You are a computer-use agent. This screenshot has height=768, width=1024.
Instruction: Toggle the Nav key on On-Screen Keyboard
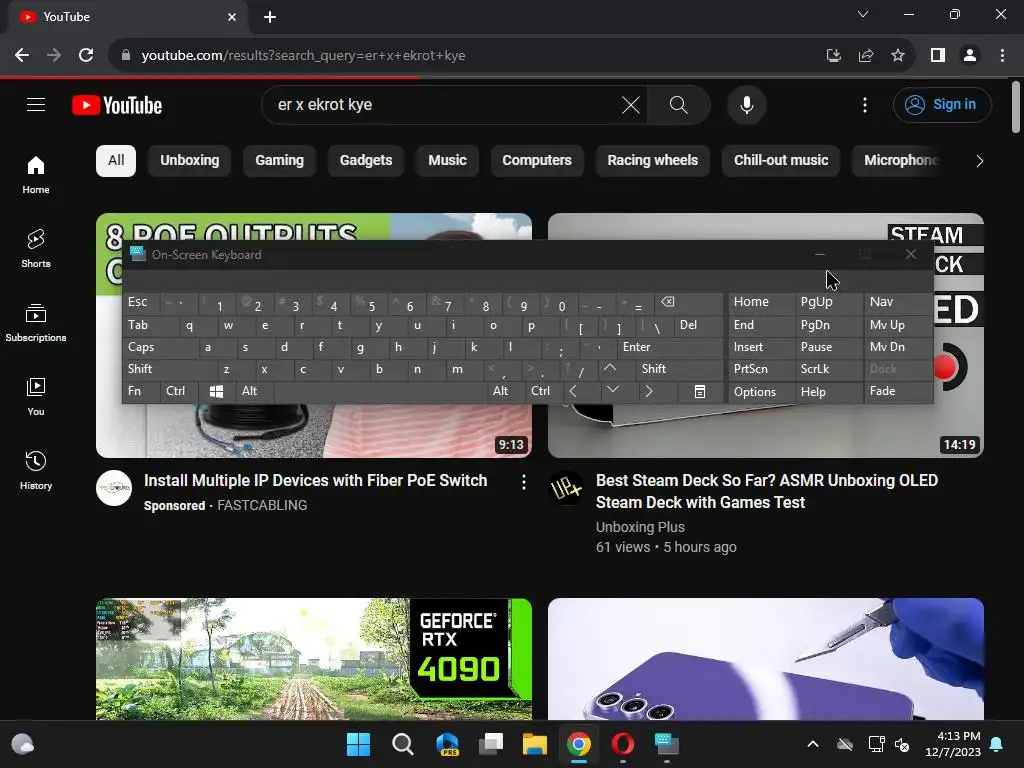898,302
